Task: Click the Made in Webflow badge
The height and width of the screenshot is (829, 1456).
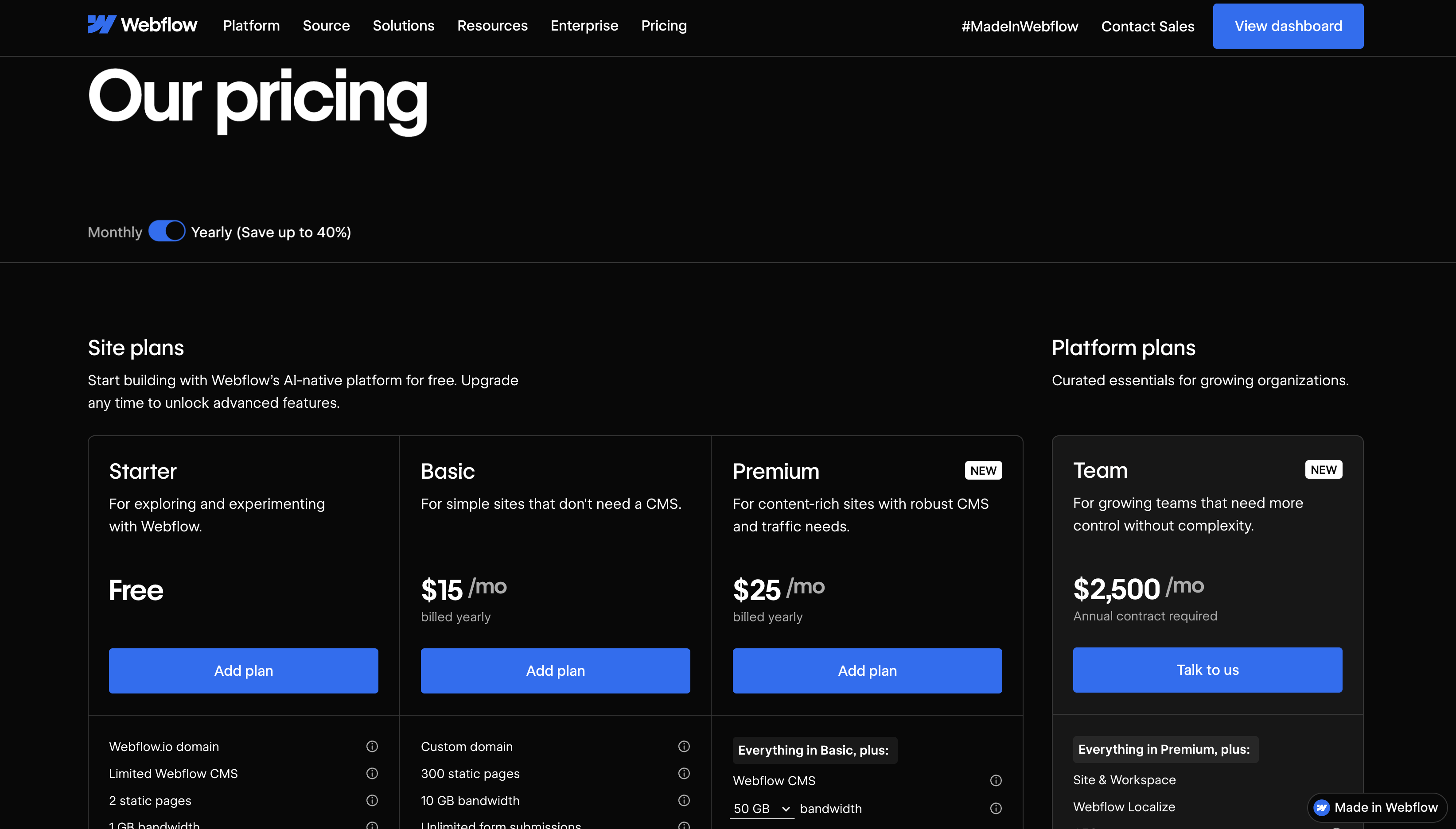Action: tap(1378, 807)
